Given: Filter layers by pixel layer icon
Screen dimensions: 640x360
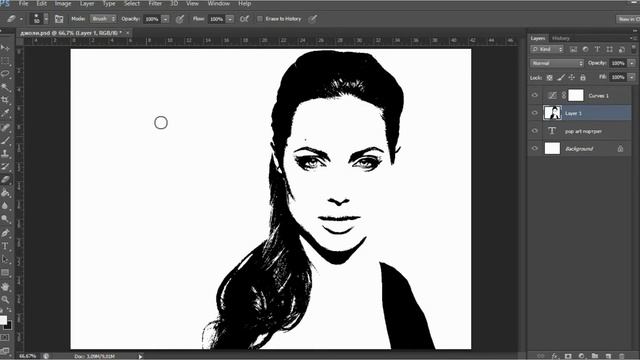Looking at the screenshot, I should coord(573,49).
